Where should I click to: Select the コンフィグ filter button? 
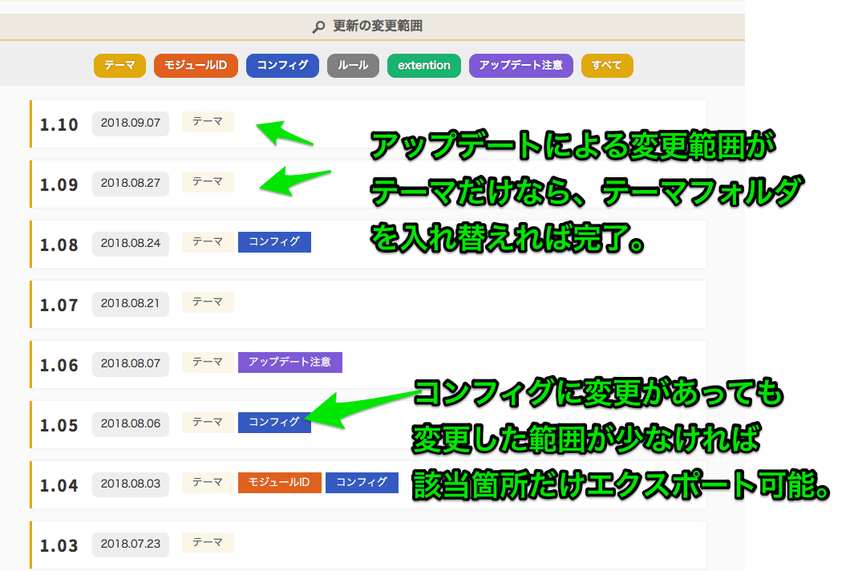click(282, 66)
